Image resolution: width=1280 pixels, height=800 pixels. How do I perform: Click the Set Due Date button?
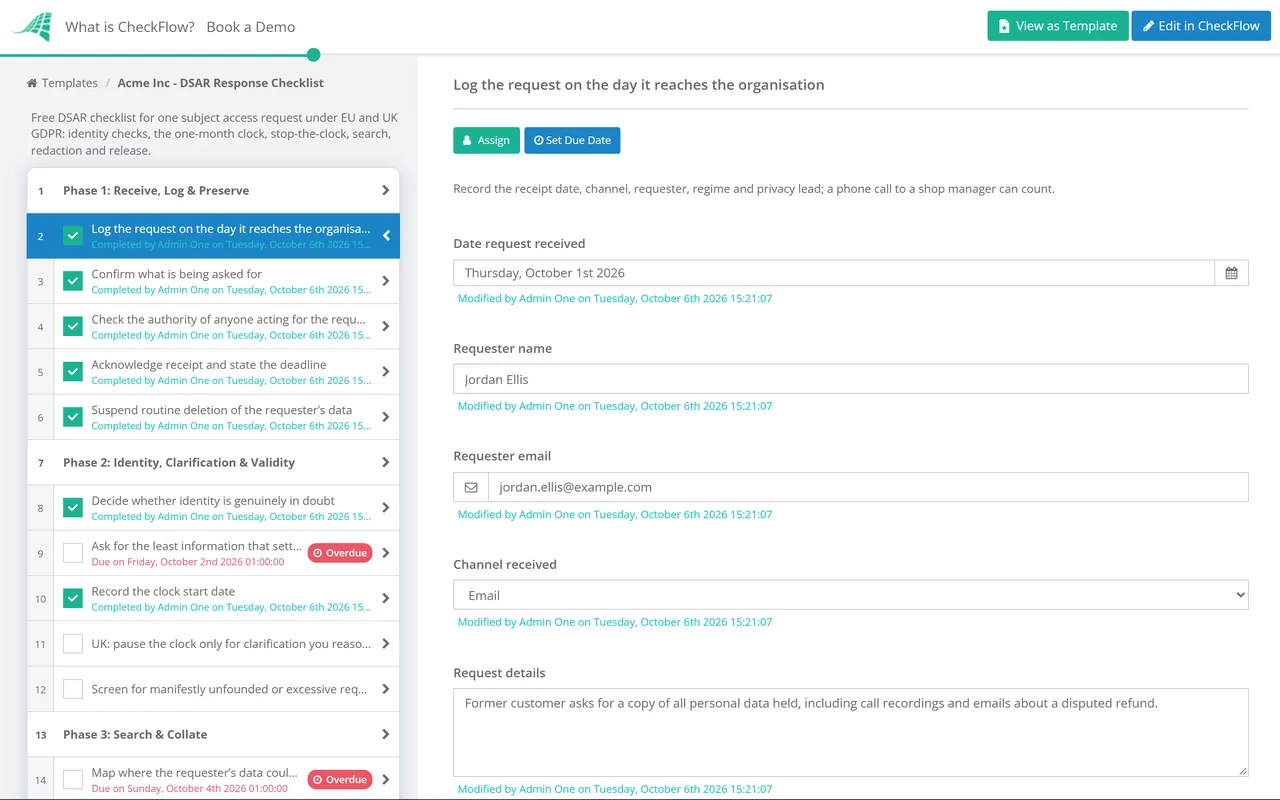click(x=572, y=140)
